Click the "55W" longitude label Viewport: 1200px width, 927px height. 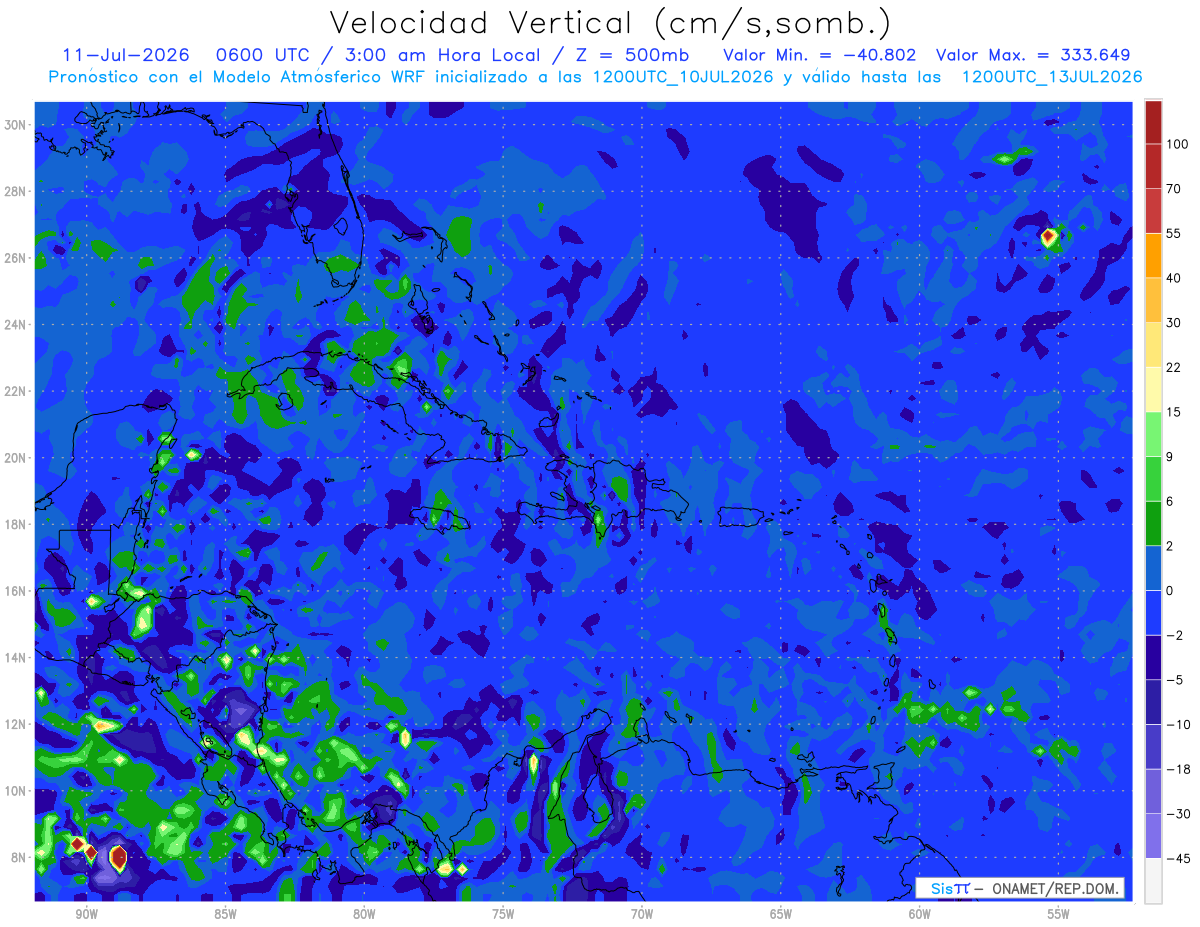(1058, 915)
